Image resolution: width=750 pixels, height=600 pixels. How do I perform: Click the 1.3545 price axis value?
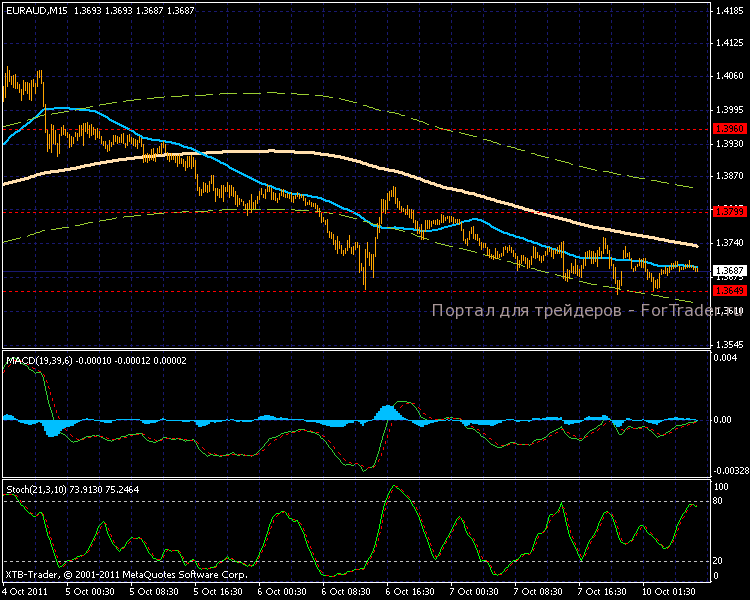point(730,344)
